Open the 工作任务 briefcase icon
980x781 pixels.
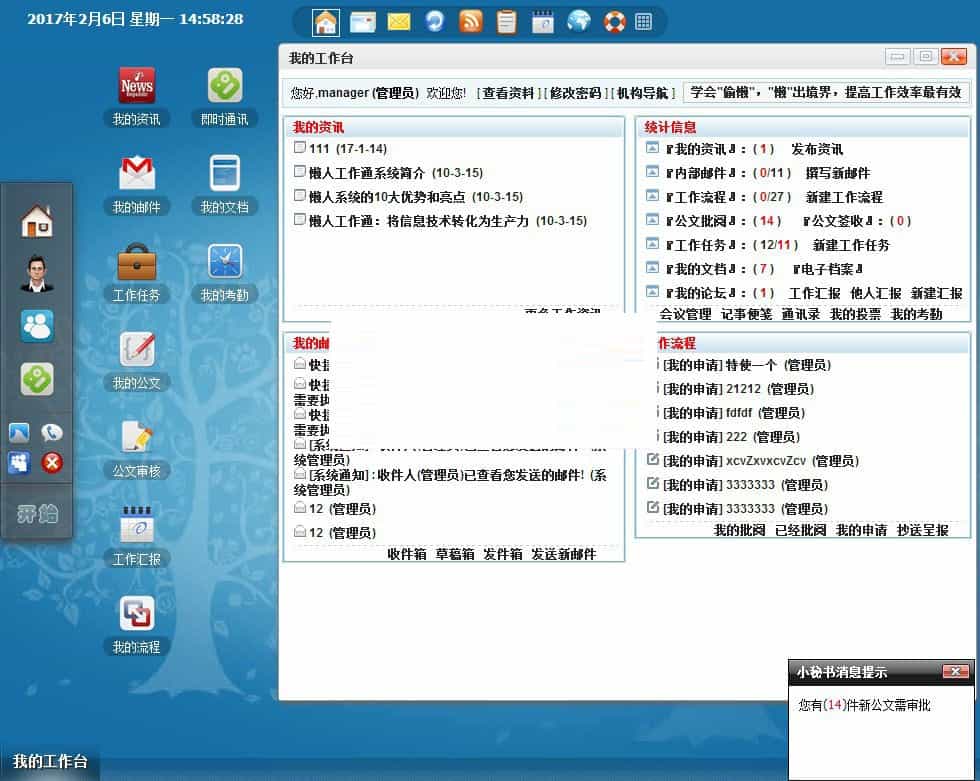[136, 263]
